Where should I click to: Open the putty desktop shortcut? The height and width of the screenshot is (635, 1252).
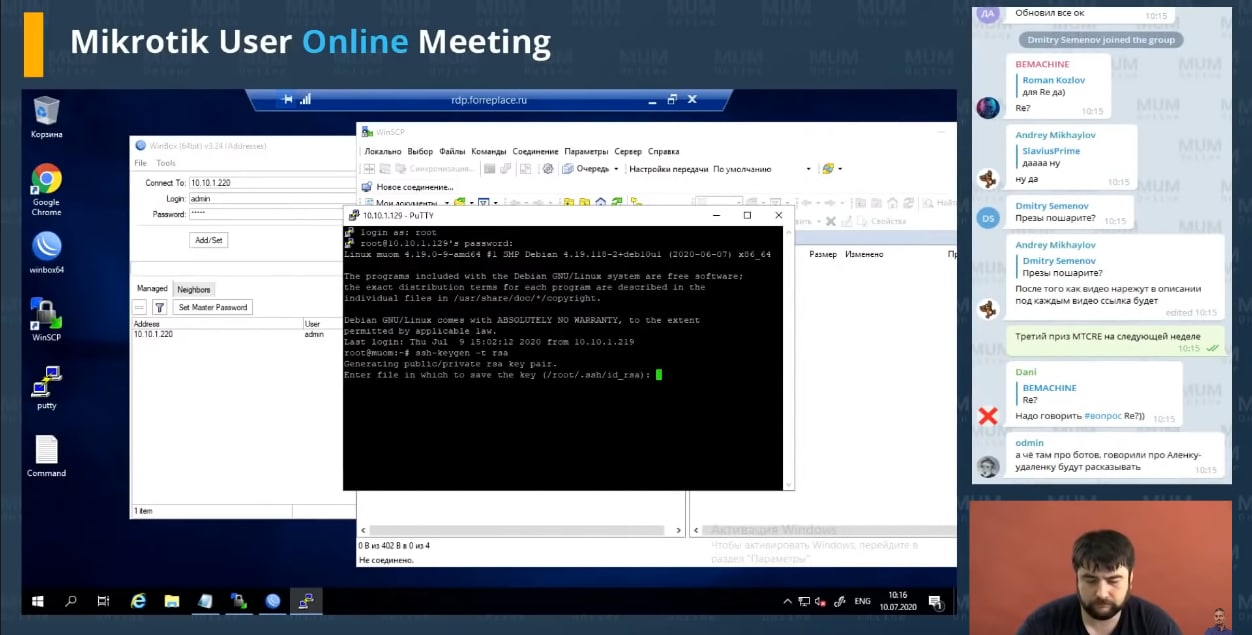pos(46,387)
